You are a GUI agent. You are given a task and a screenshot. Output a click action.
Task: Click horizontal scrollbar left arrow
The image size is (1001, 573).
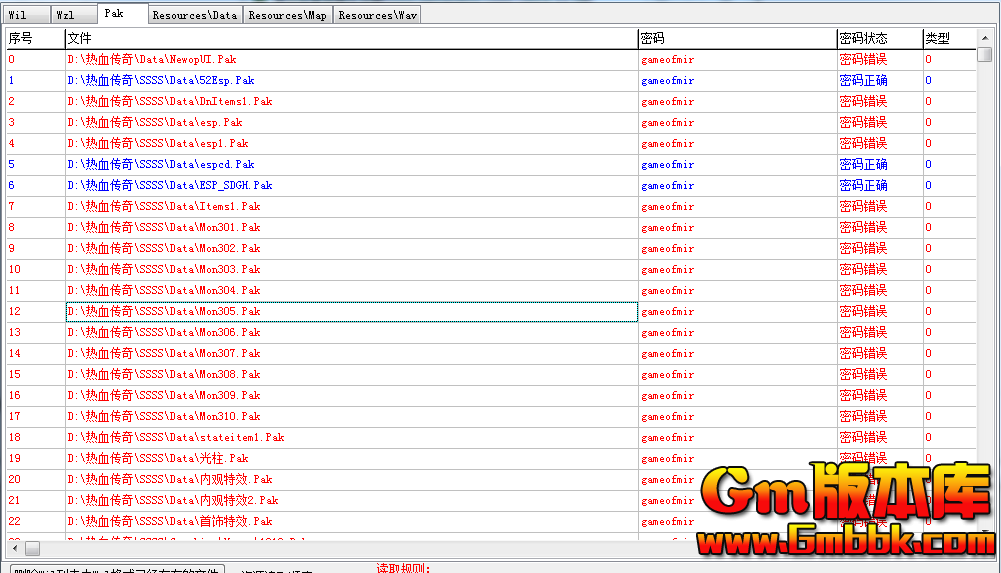pos(14,549)
